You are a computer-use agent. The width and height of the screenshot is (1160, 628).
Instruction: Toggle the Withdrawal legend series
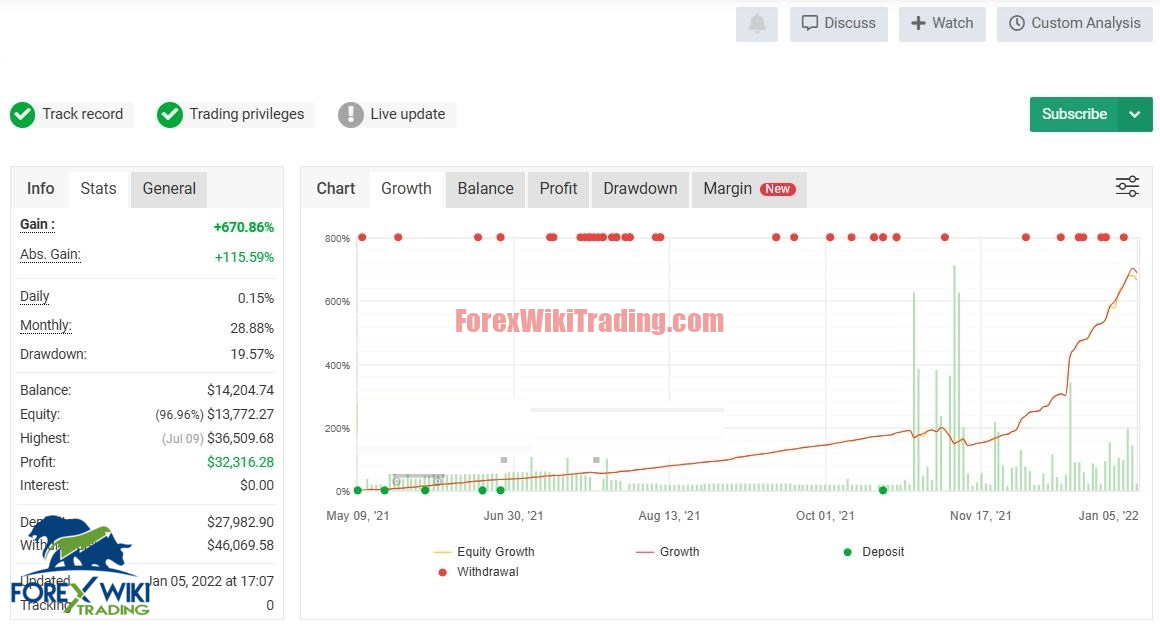[479, 572]
